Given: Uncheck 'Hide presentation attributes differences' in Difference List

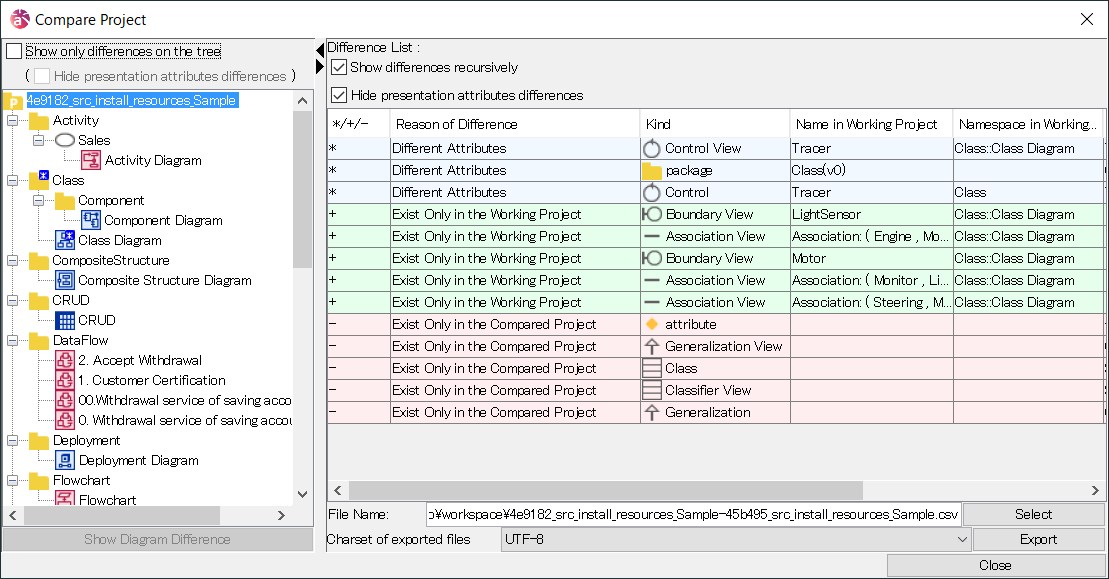Looking at the screenshot, I should tap(339, 95).
